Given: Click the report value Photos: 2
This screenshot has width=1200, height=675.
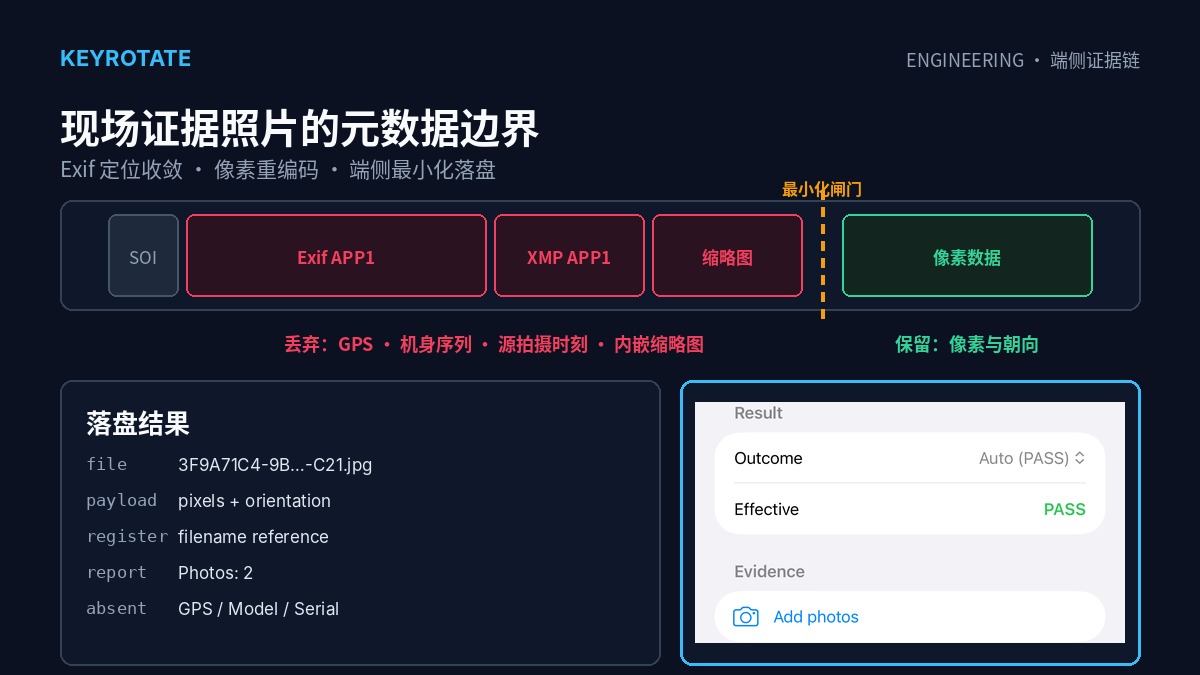Looking at the screenshot, I should 215,573.
